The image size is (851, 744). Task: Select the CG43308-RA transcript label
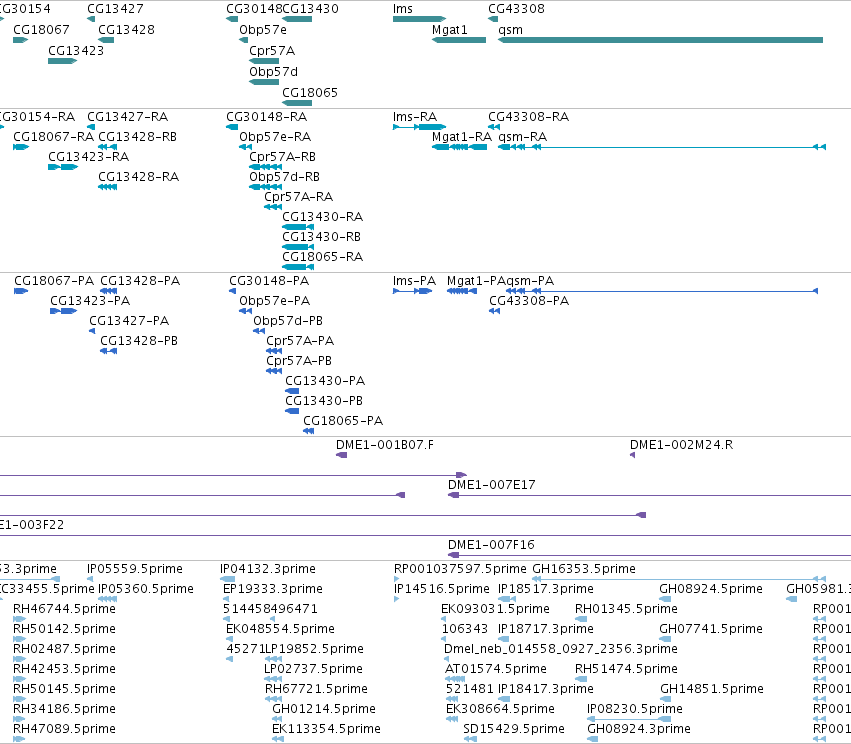click(528, 117)
